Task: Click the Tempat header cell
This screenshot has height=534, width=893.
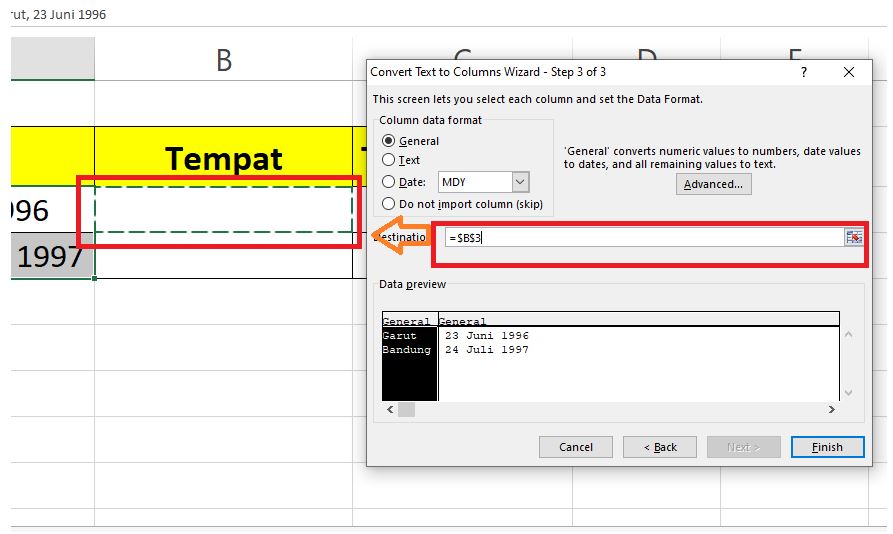Action: (223, 157)
